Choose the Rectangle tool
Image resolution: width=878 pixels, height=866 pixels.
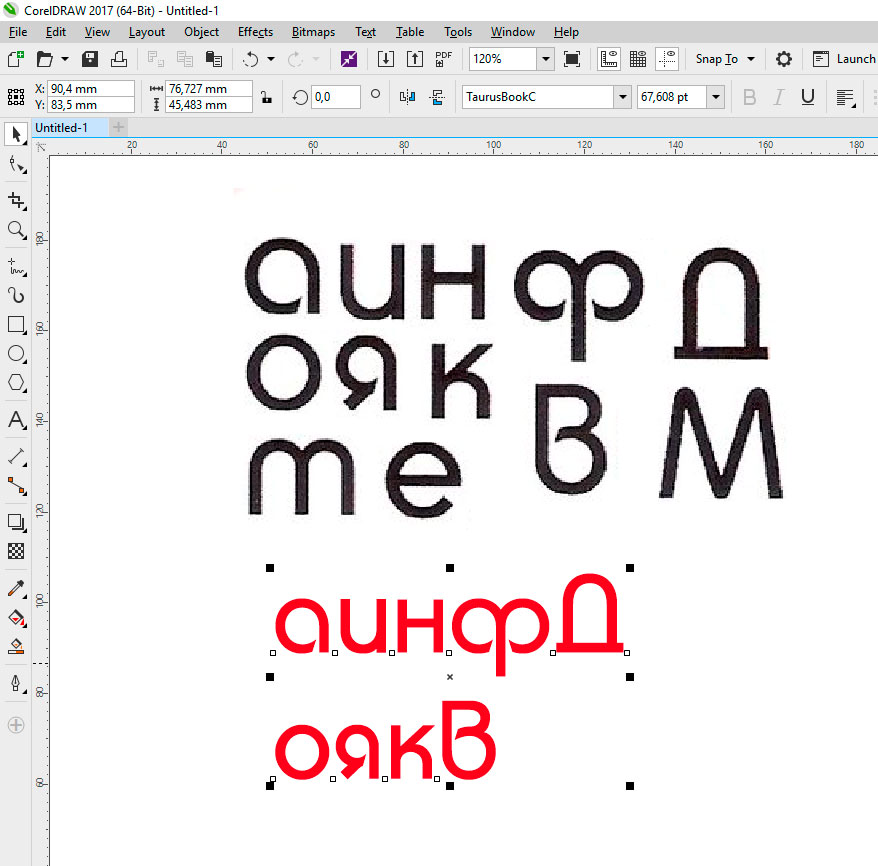pos(16,324)
